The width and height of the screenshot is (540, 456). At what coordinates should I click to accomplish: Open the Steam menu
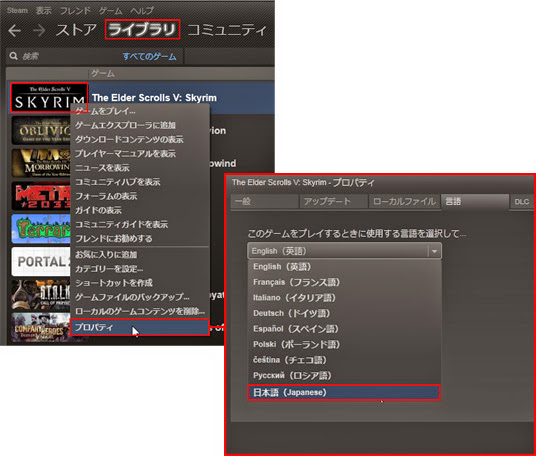tap(17, 10)
